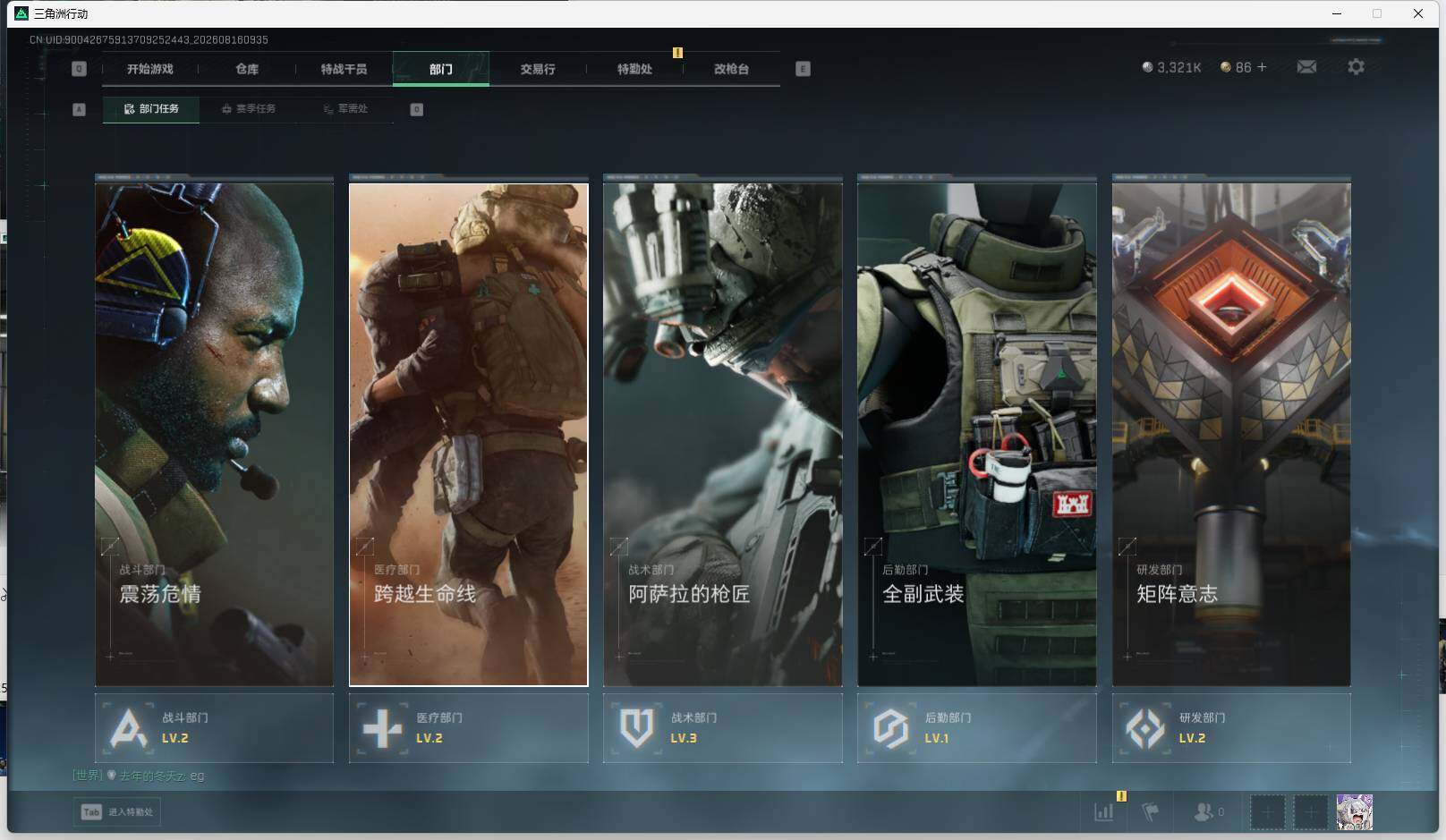Viewport: 1446px width, 840px height.
Task: Select the 部门 tab
Action: 441,69
